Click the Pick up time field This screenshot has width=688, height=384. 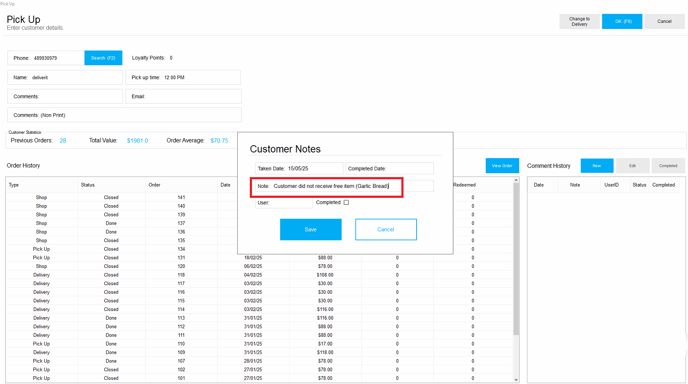183,77
